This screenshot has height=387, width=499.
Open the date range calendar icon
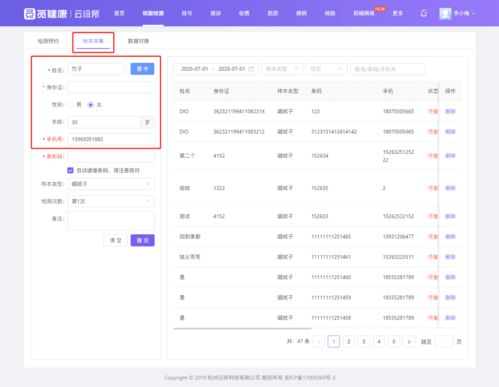251,69
